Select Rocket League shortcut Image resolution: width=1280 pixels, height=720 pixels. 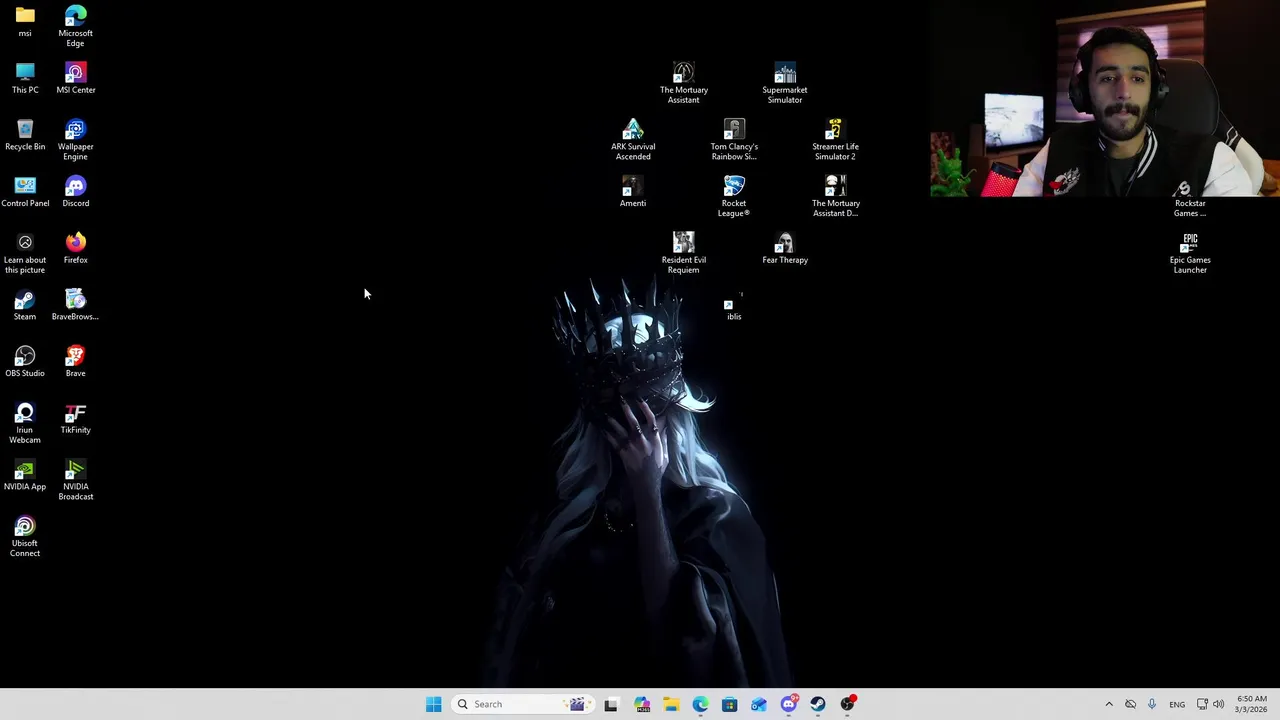[x=734, y=196]
